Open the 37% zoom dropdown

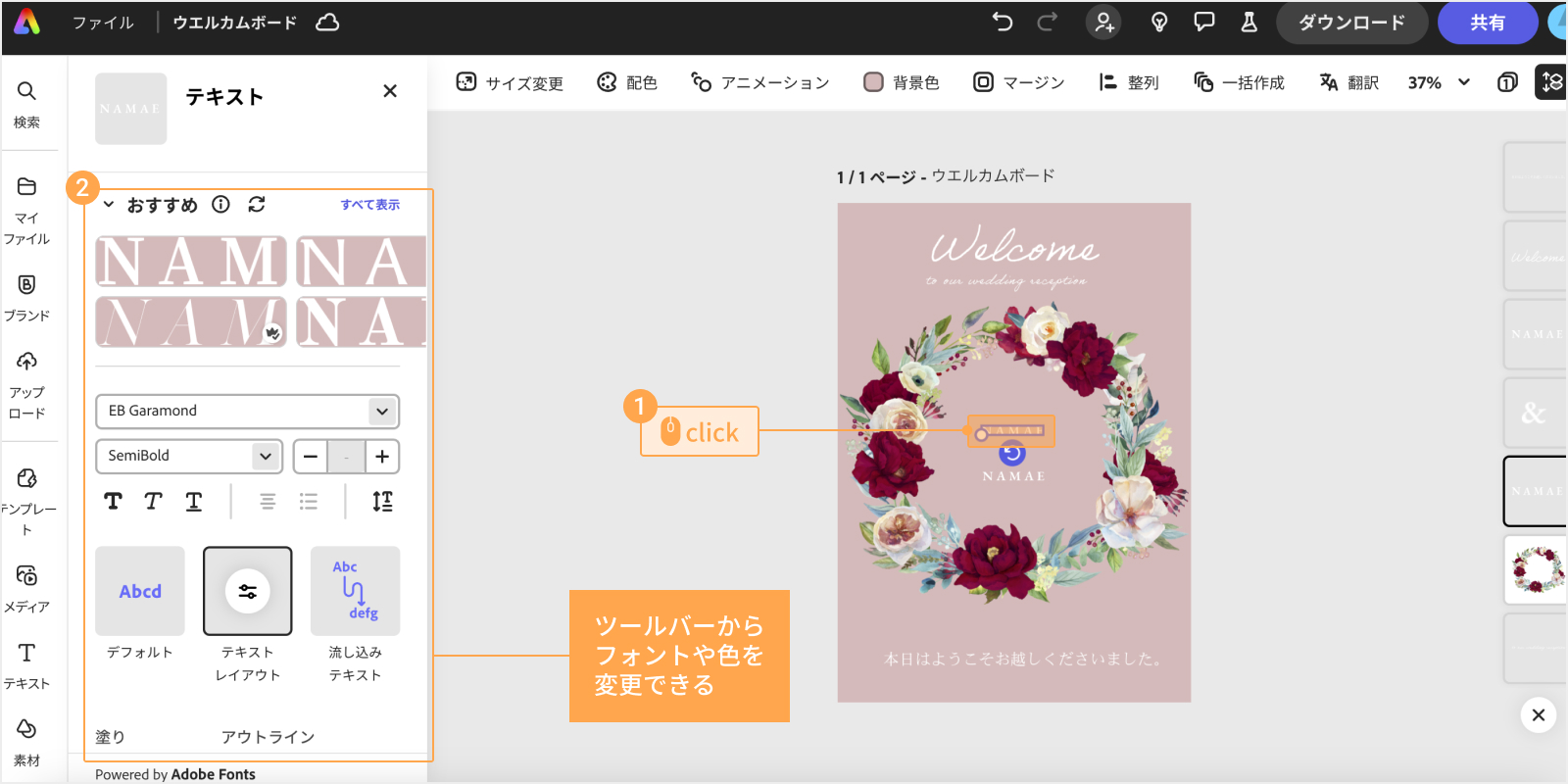[1439, 82]
